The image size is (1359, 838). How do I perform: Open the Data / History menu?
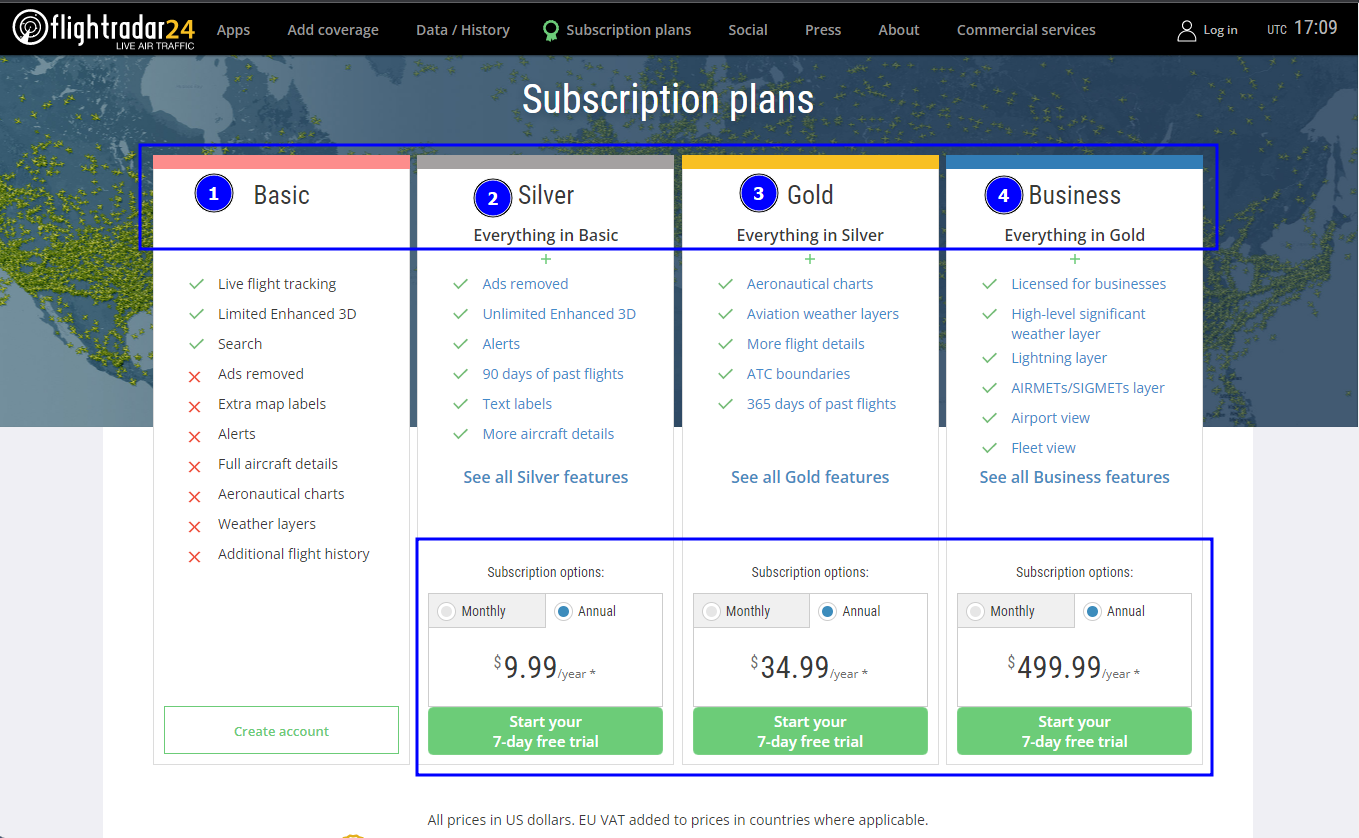463,30
